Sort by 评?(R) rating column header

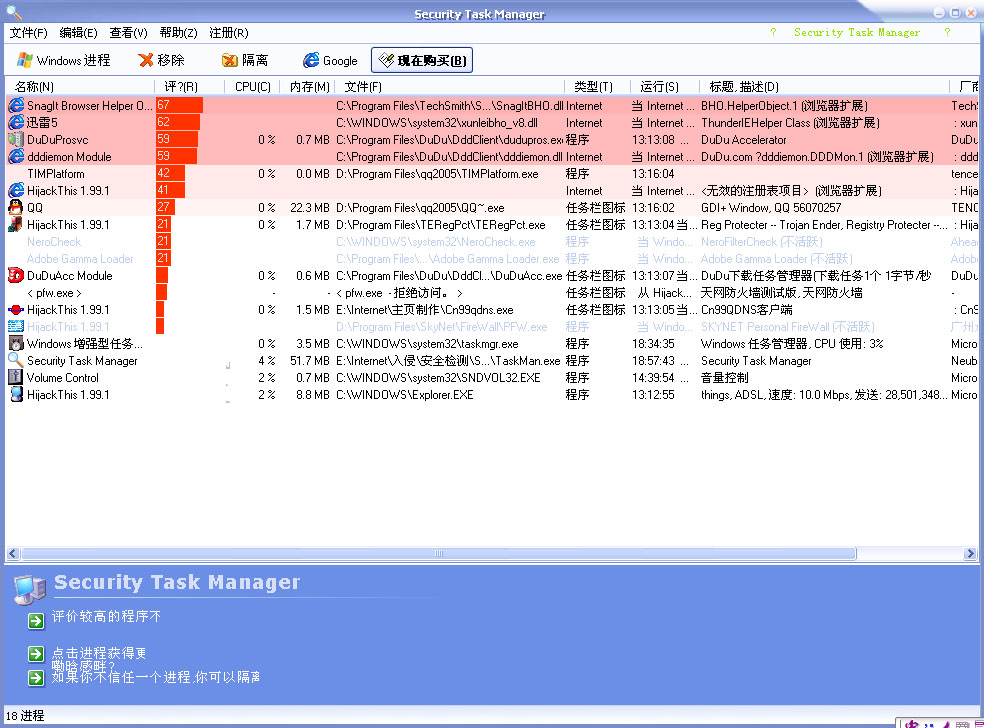[189, 87]
